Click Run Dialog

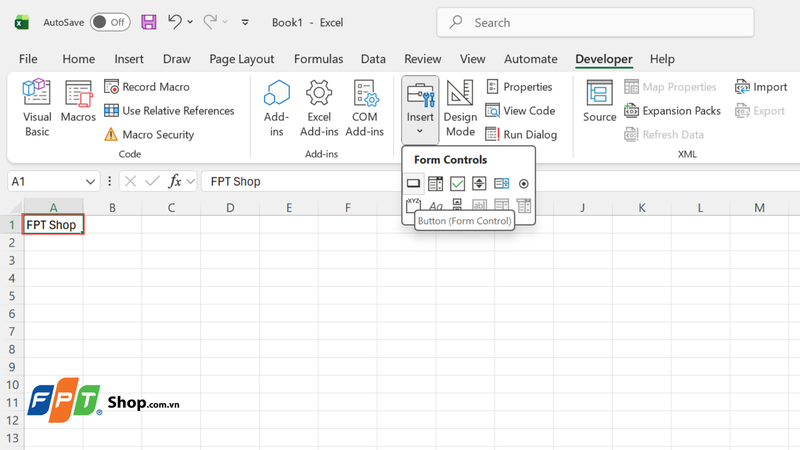[x=521, y=135]
